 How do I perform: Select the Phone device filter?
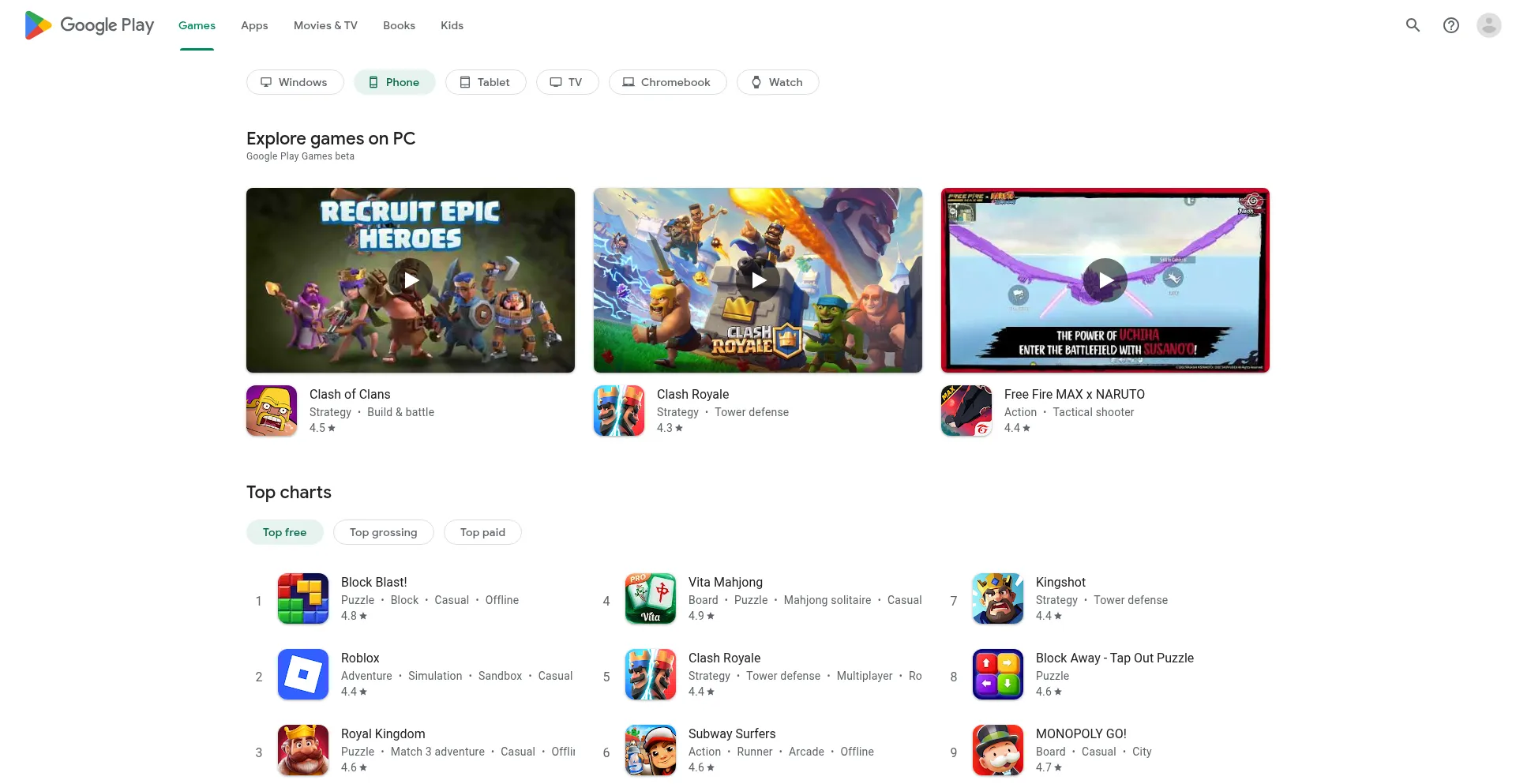[x=394, y=82]
